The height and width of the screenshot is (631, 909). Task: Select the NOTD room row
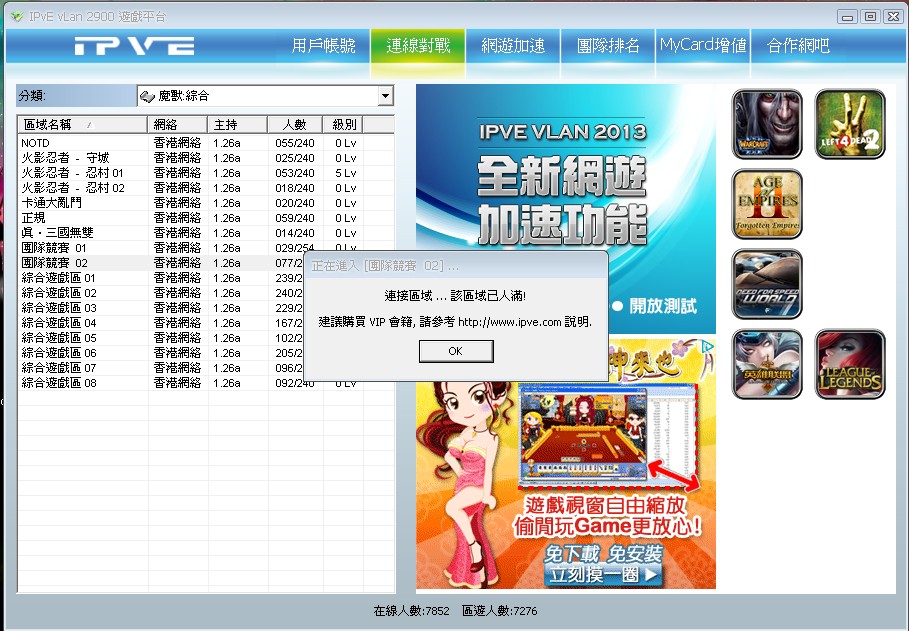click(x=206, y=143)
